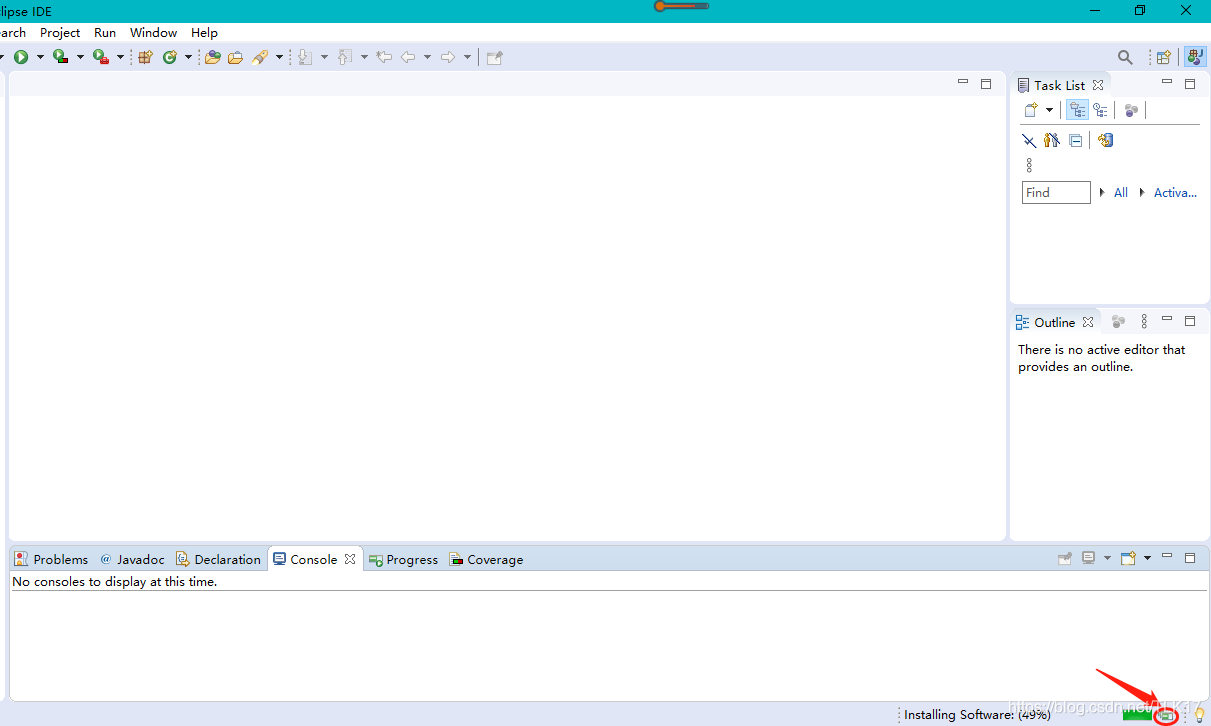Click the Coverage launch icon
The image size is (1211, 726).
(60, 57)
